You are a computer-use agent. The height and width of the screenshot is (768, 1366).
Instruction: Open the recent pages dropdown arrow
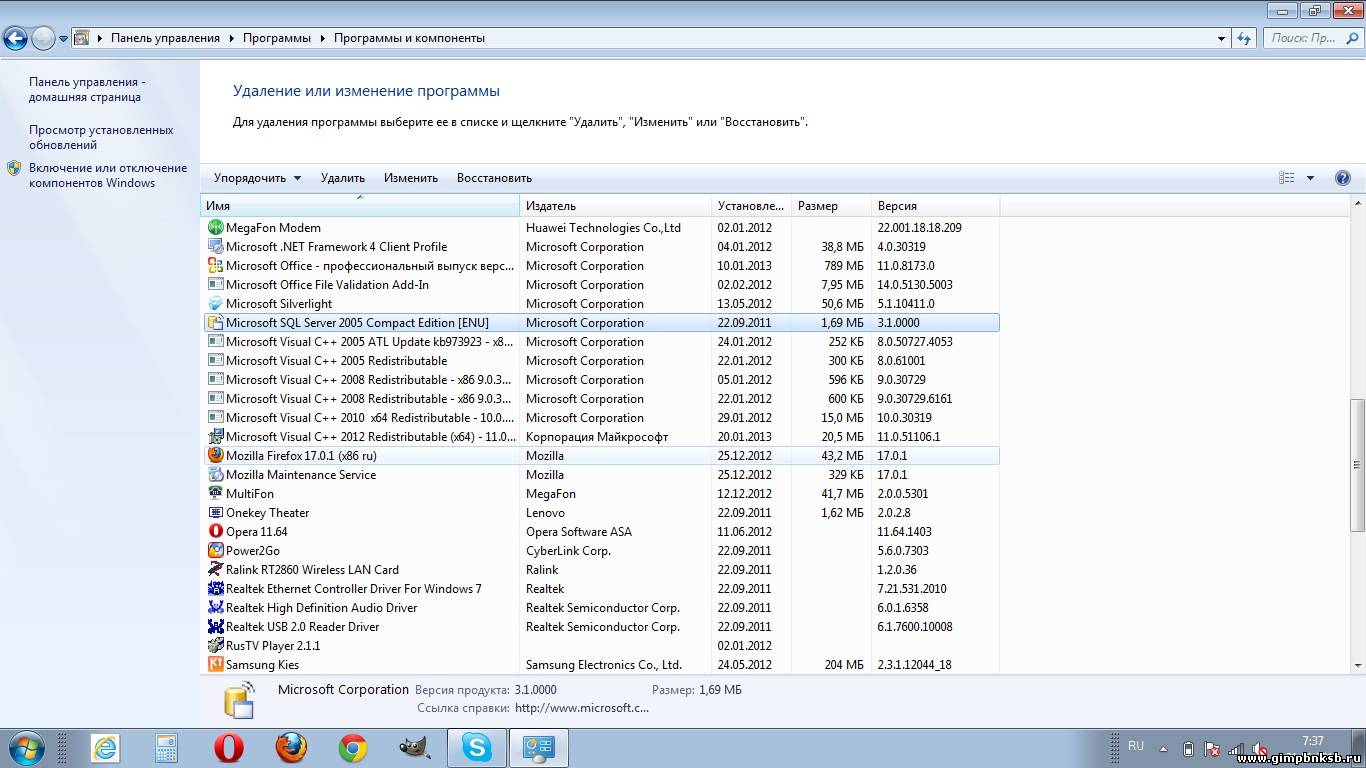click(x=63, y=38)
